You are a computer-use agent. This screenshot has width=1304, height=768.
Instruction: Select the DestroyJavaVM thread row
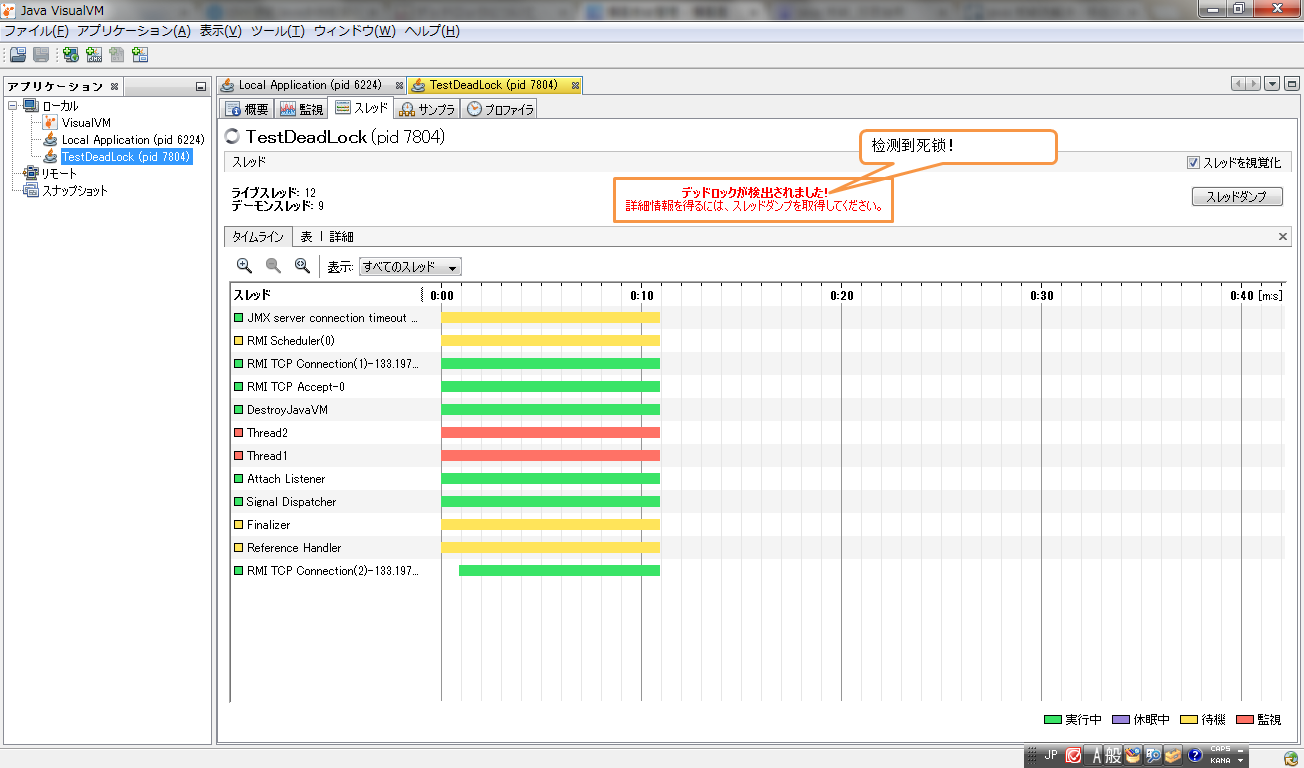pos(757,410)
